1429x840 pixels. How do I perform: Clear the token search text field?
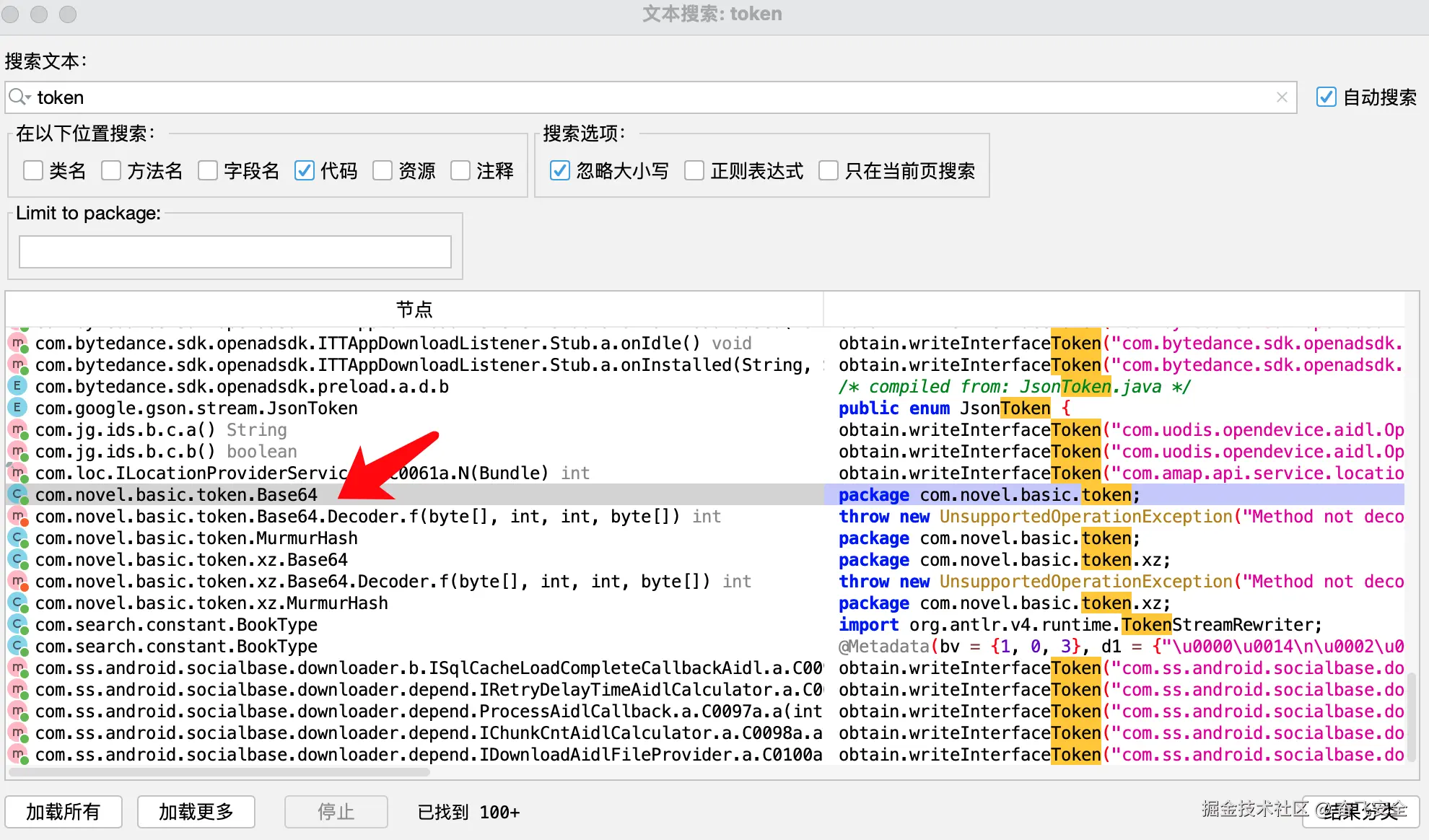(1281, 97)
